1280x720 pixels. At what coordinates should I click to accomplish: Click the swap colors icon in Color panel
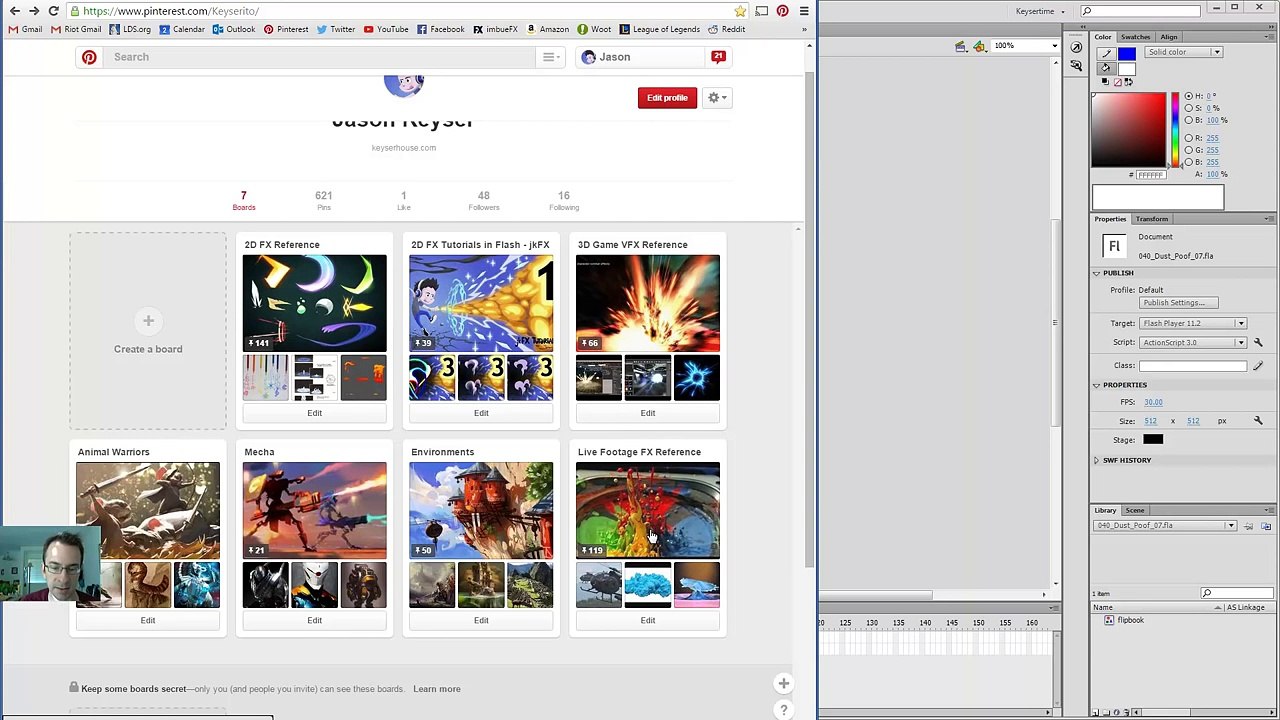pos(1129,82)
